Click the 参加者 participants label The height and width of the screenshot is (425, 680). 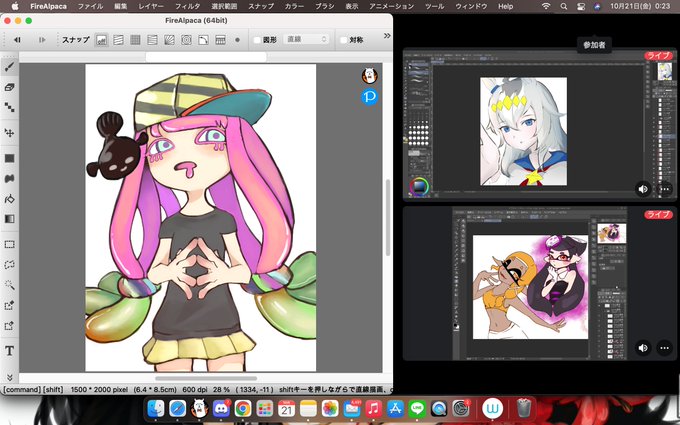[594, 45]
